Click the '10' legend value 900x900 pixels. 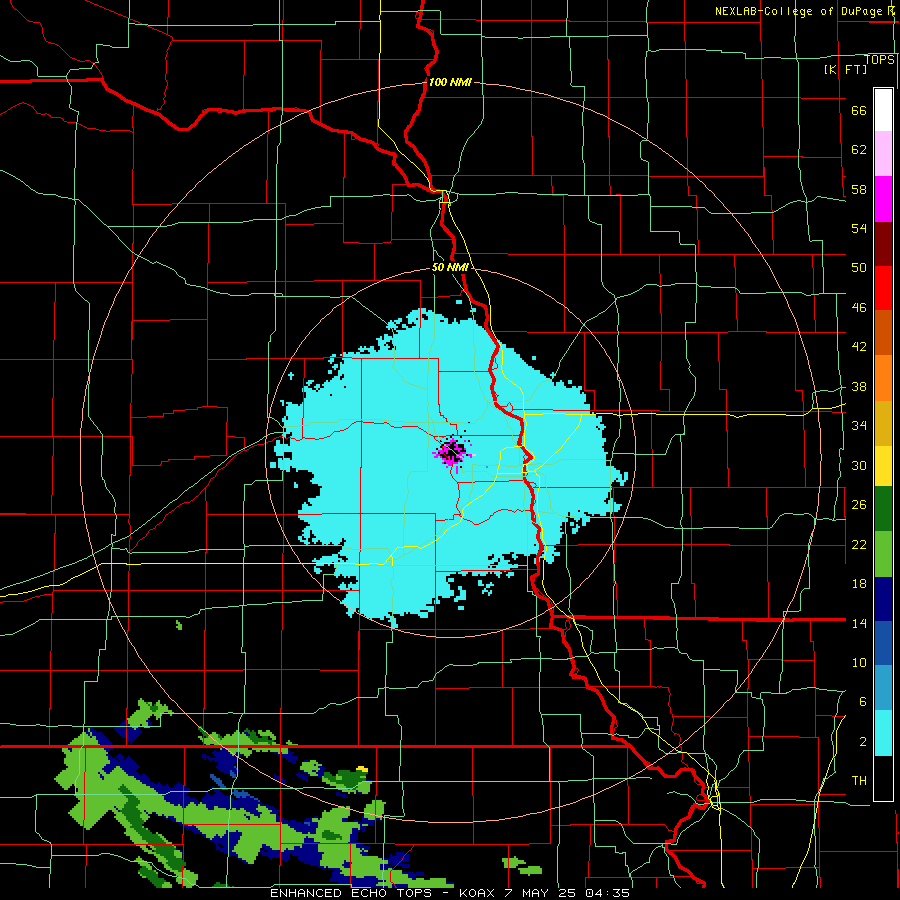[x=859, y=662]
